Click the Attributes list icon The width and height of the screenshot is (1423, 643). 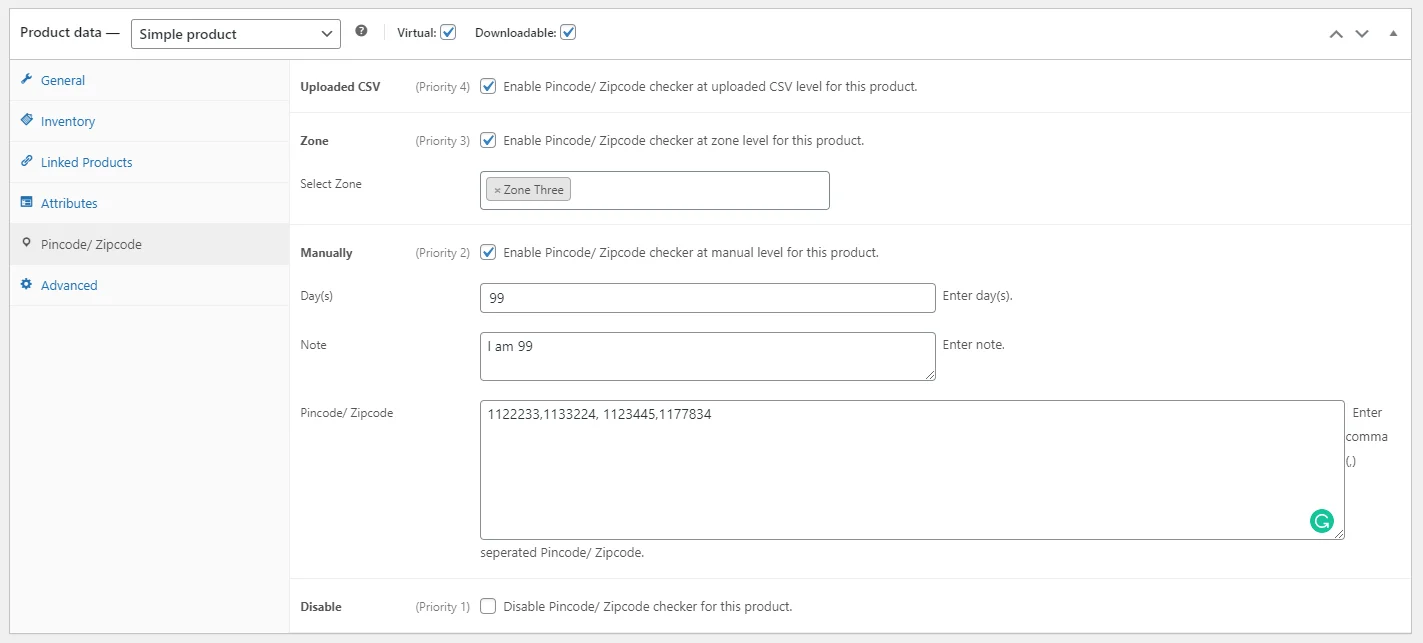point(27,203)
